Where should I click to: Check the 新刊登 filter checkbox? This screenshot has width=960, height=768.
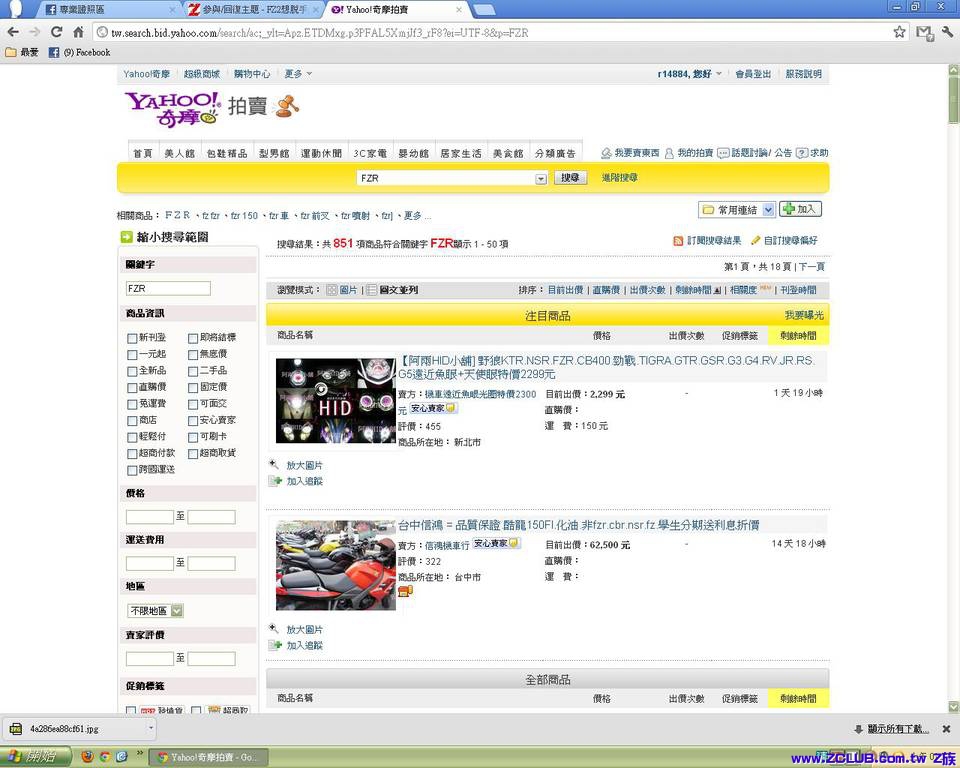(x=132, y=338)
